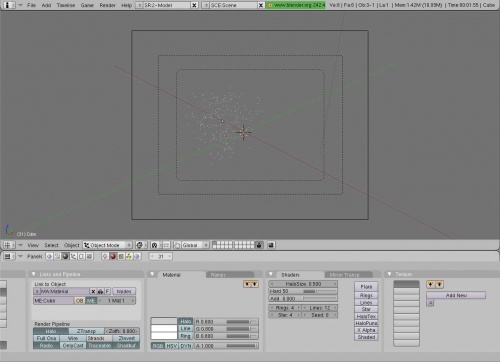
Task: Click the Nodes button
Action: point(124,291)
